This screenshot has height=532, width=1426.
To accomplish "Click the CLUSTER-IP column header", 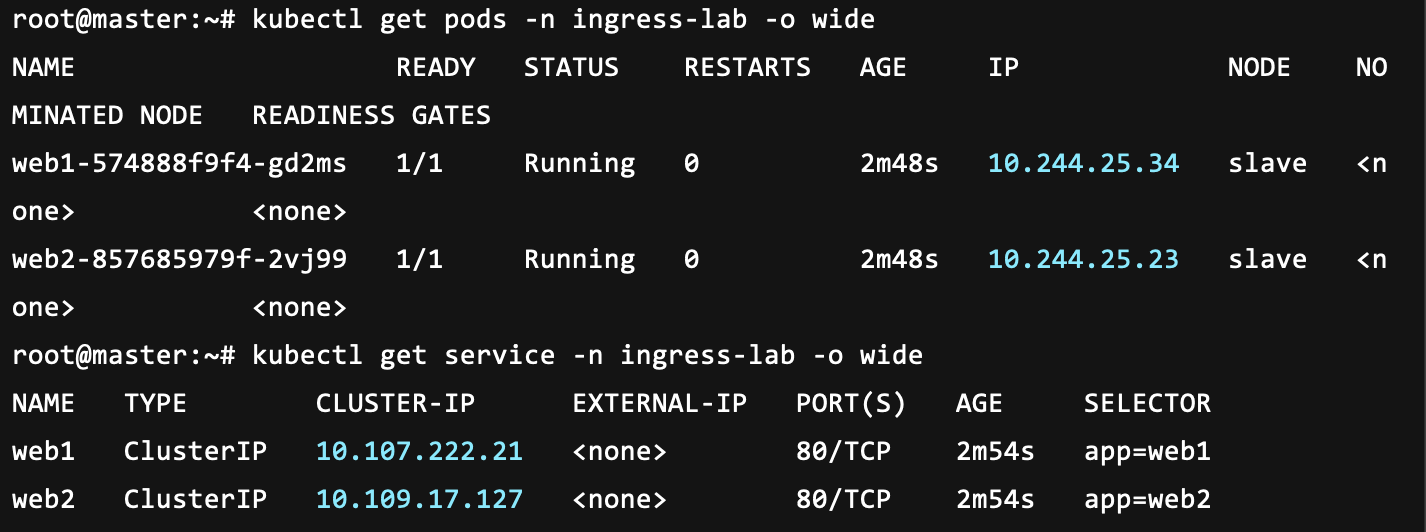I will coord(395,403).
